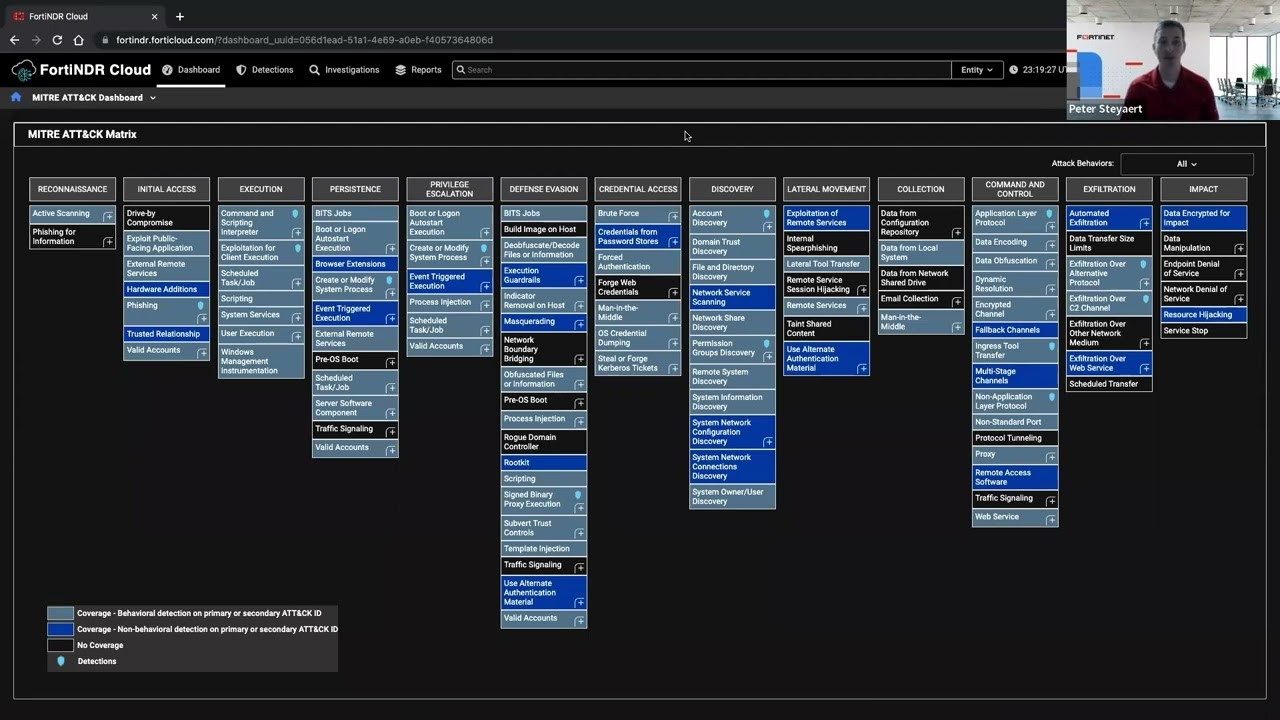Click the behavioral detection coverage legend swatch
Viewport: 1280px width, 720px height.
pyautogui.click(x=61, y=614)
